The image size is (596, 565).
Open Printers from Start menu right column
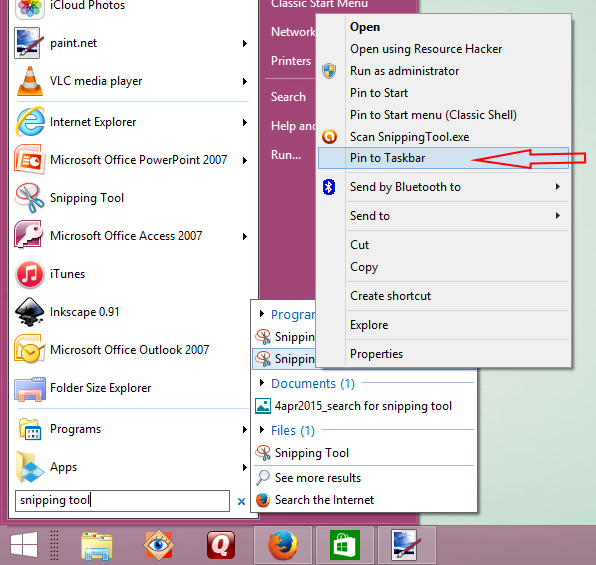[x=291, y=61]
